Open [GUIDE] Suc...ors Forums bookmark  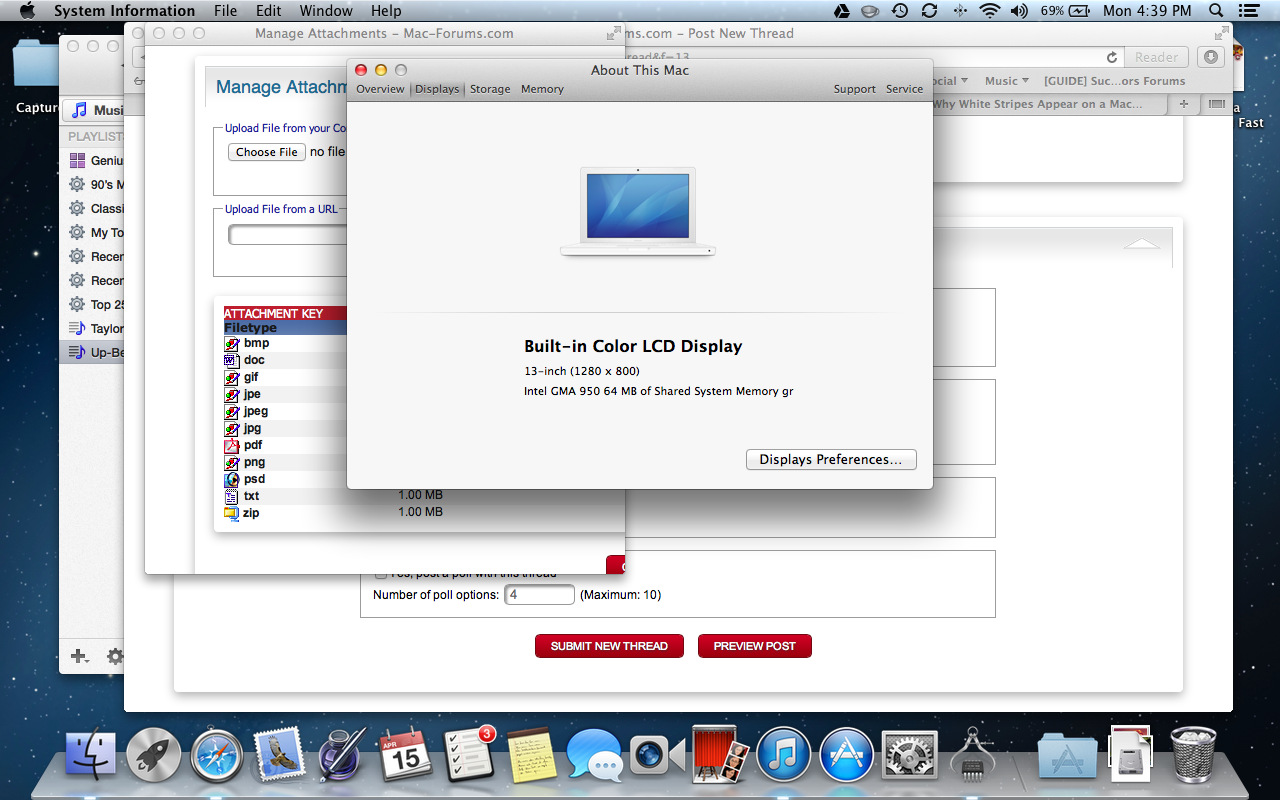tap(1114, 81)
